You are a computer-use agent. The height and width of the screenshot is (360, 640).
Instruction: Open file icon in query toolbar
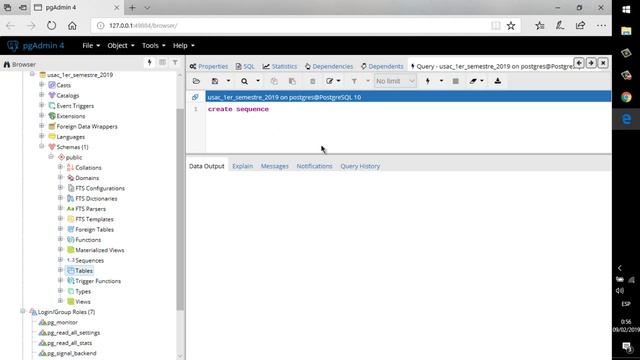(x=196, y=81)
